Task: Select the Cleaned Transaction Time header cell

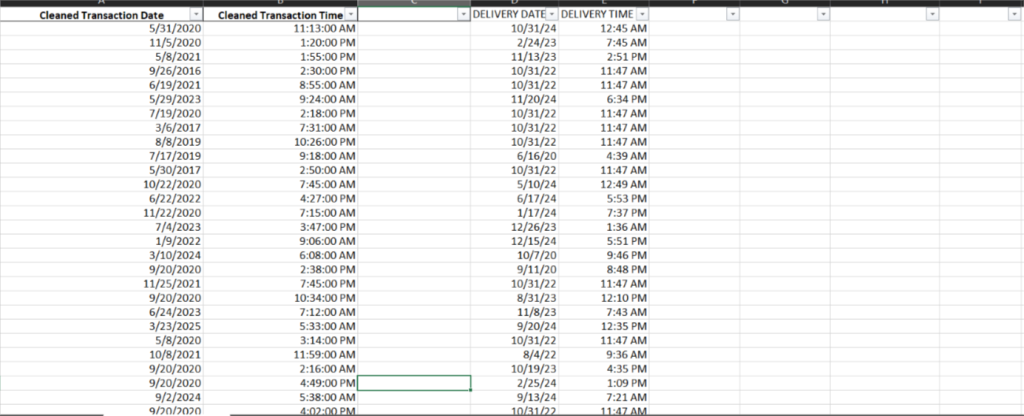Action: pos(280,14)
